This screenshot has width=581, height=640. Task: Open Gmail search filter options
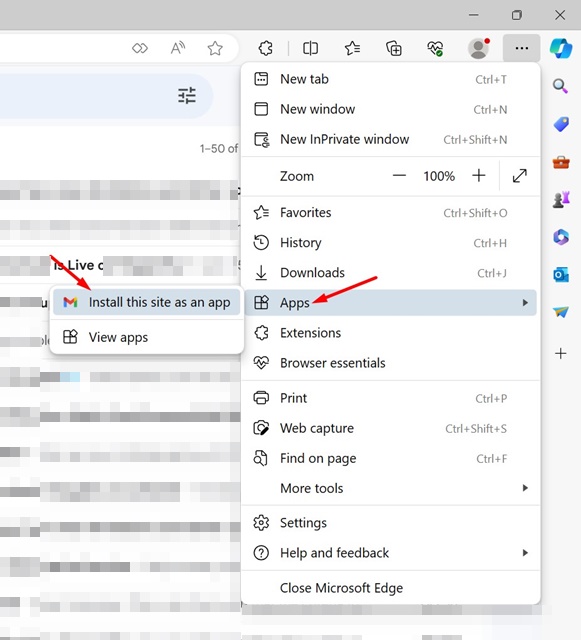(187, 96)
